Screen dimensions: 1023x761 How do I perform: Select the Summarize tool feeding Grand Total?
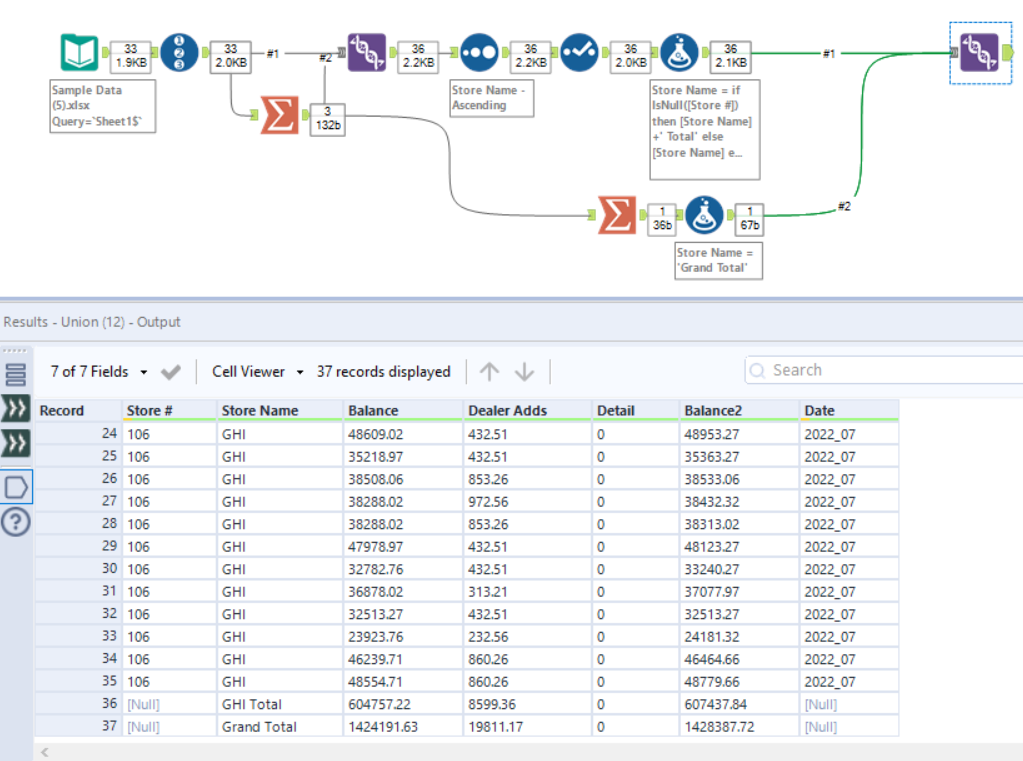point(616,214)
